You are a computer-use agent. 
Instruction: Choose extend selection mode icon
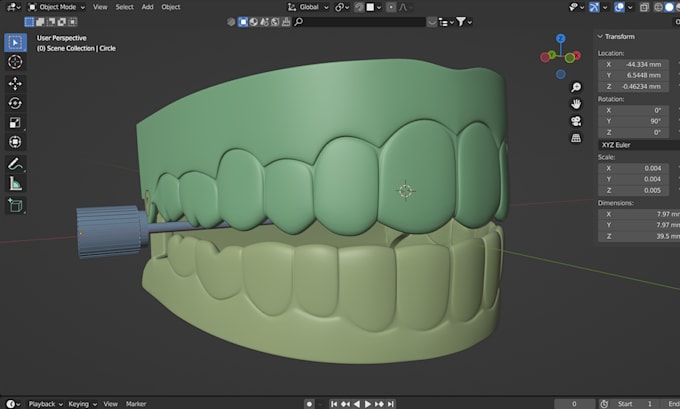pos(40,22)
